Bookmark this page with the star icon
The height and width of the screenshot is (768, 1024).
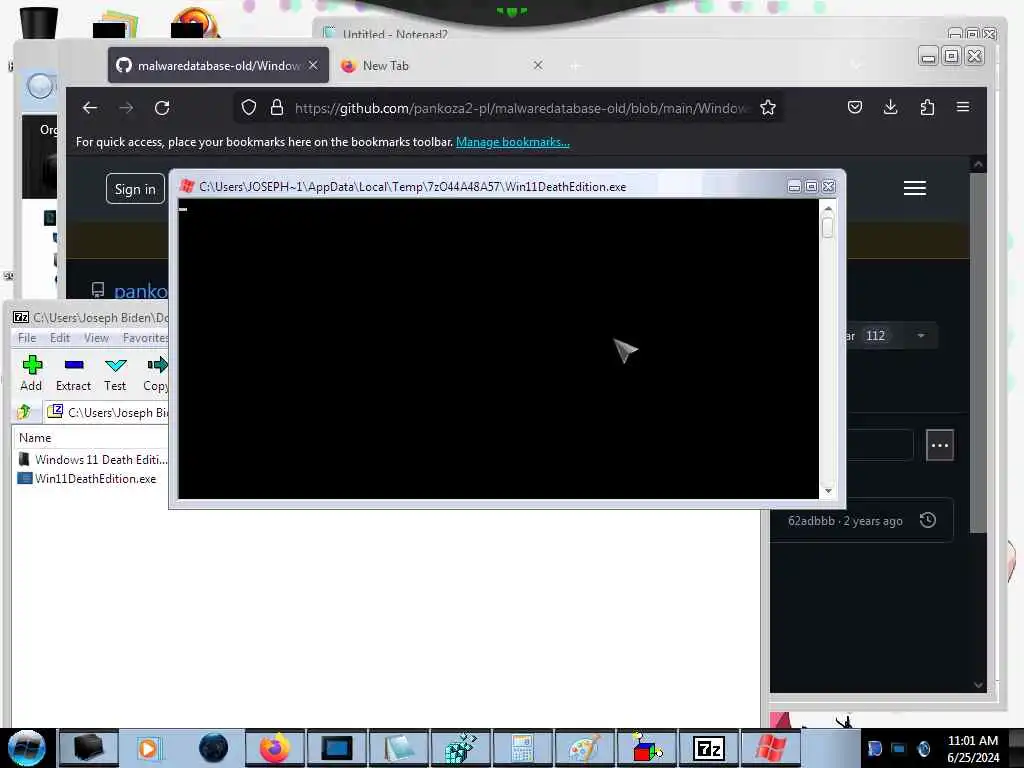click(768, 108)
